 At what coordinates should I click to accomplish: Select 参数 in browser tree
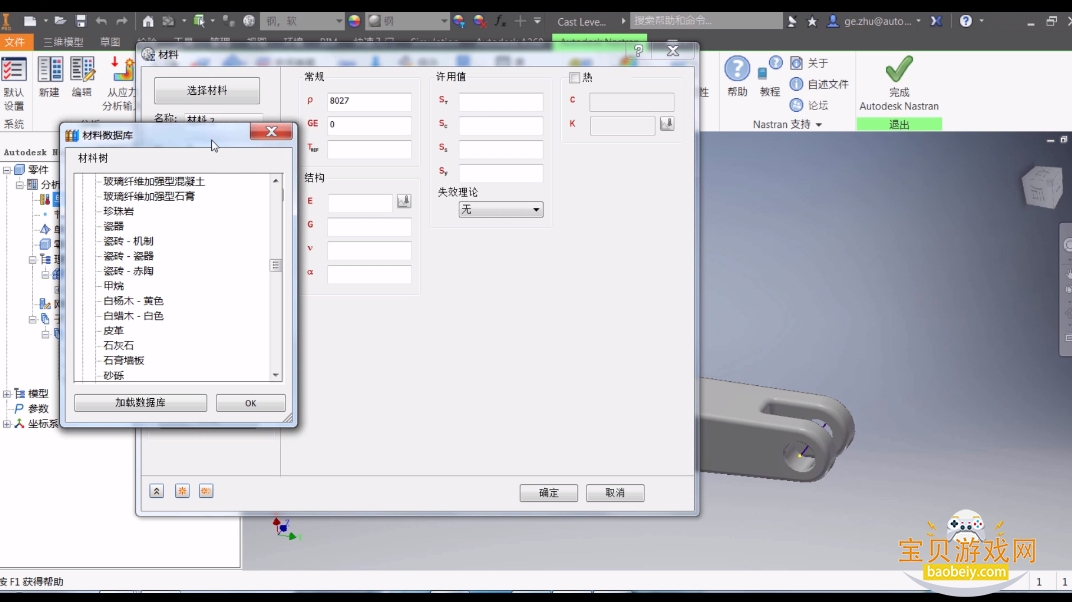tap(38, 409)
